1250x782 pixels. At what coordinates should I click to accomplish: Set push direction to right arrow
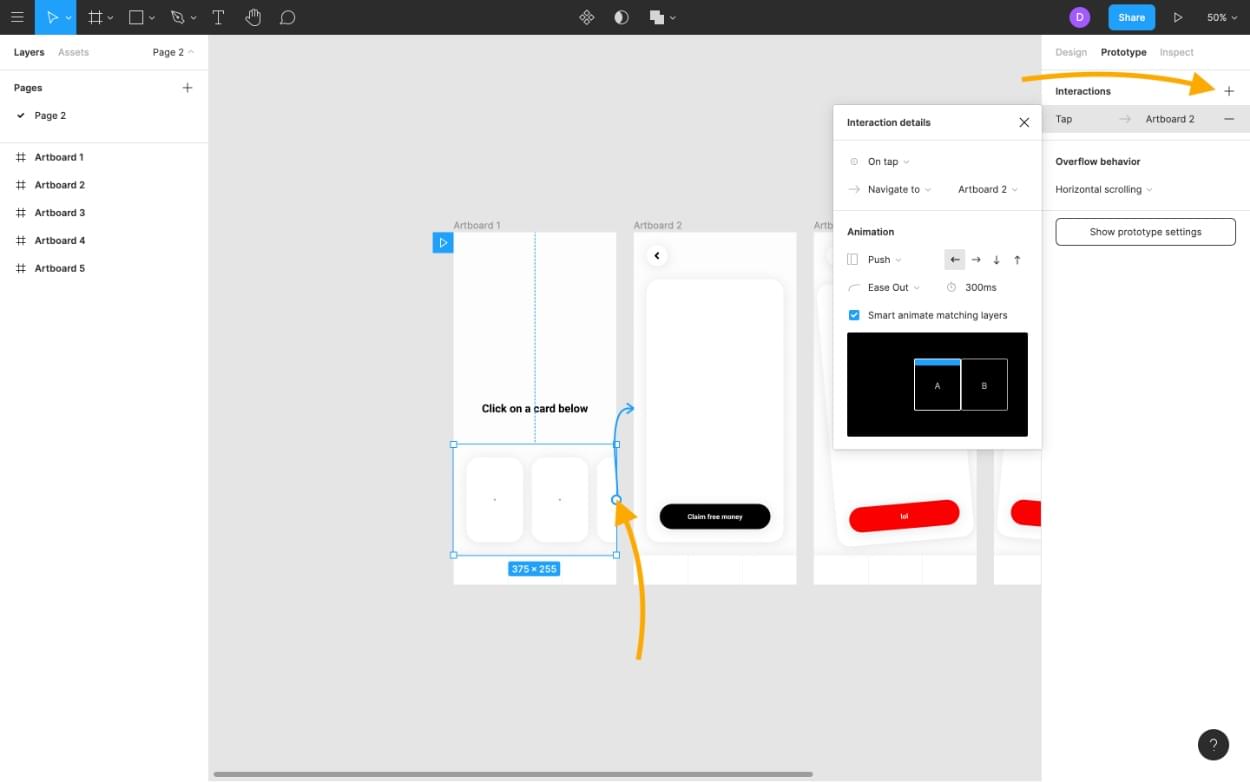976,260
